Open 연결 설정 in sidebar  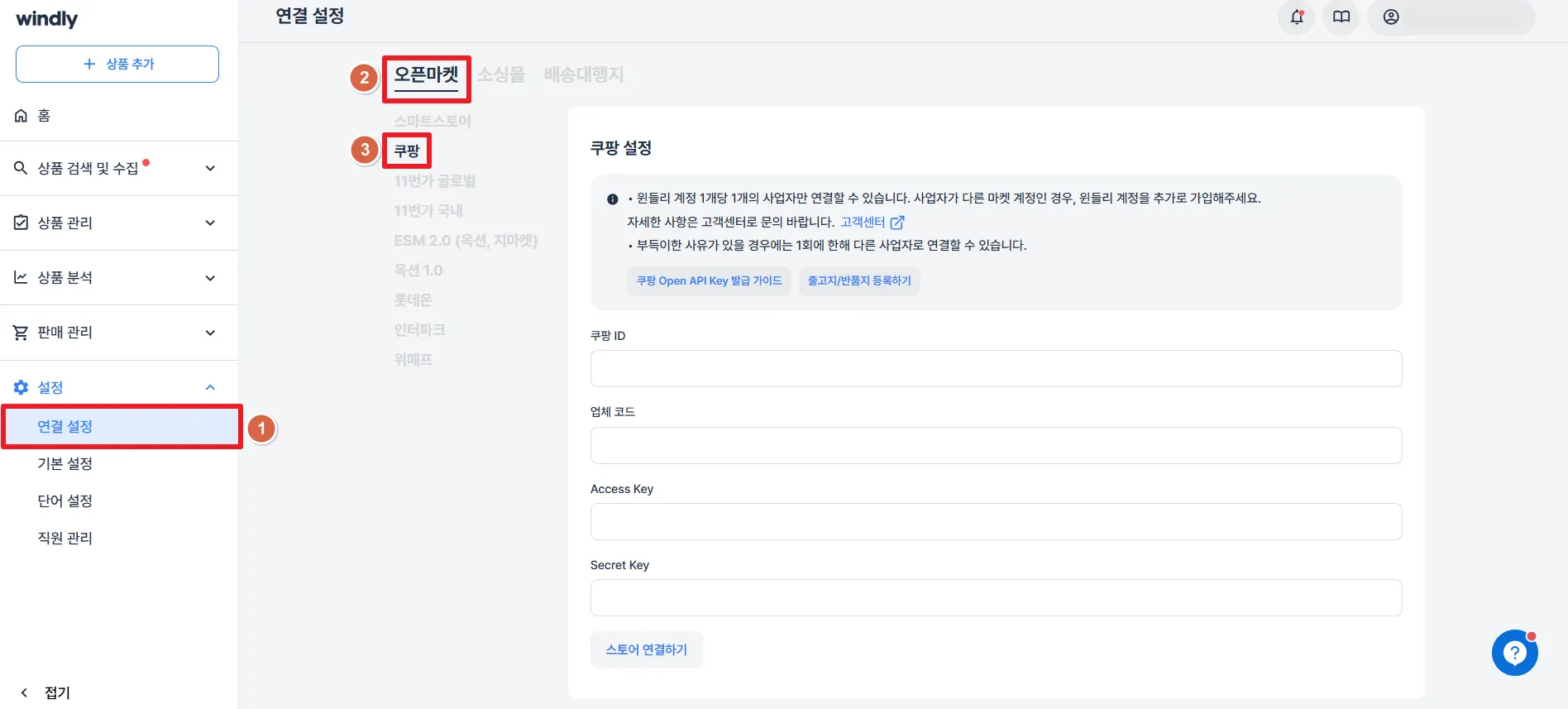coord(121,426)
